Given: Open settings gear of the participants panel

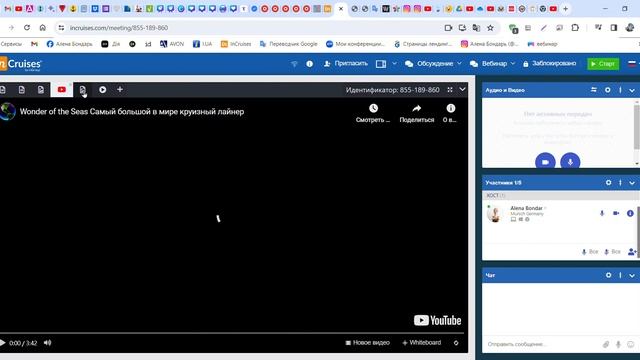Looking at the screenshot, I should click(609, 183).
